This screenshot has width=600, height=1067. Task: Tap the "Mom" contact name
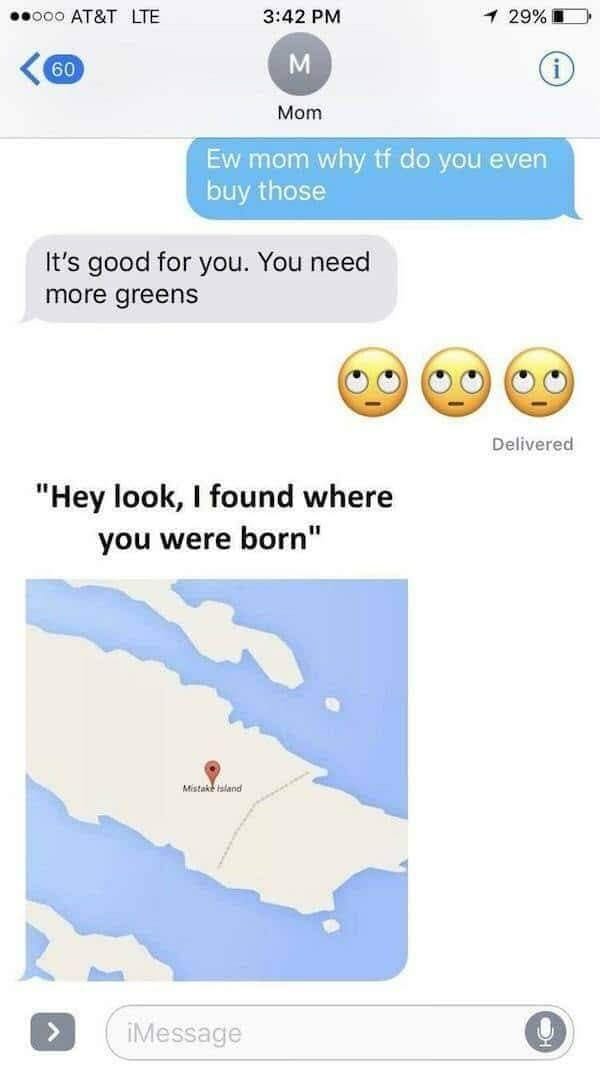tap(299, 112)
